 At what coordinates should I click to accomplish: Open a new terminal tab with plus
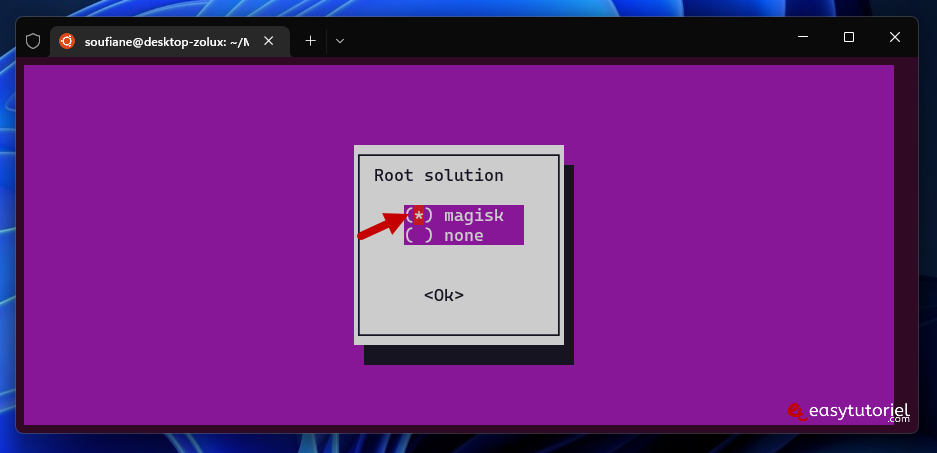click(310, 41)
